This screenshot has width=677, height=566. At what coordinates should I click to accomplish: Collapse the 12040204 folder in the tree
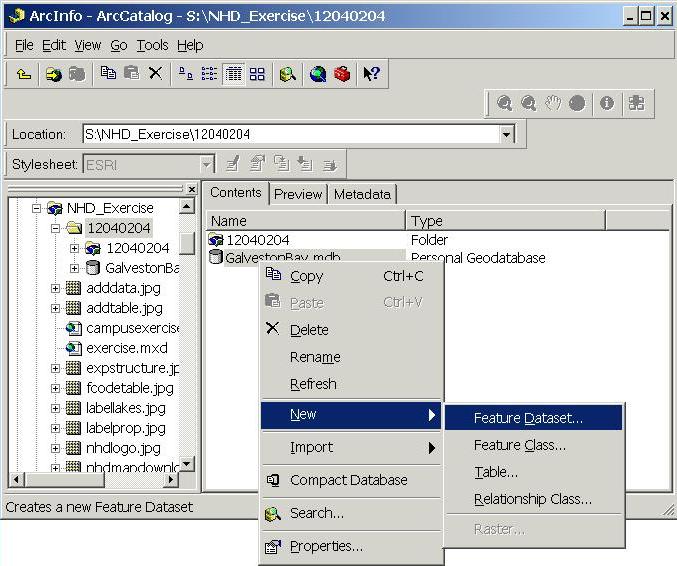point(57,228)
